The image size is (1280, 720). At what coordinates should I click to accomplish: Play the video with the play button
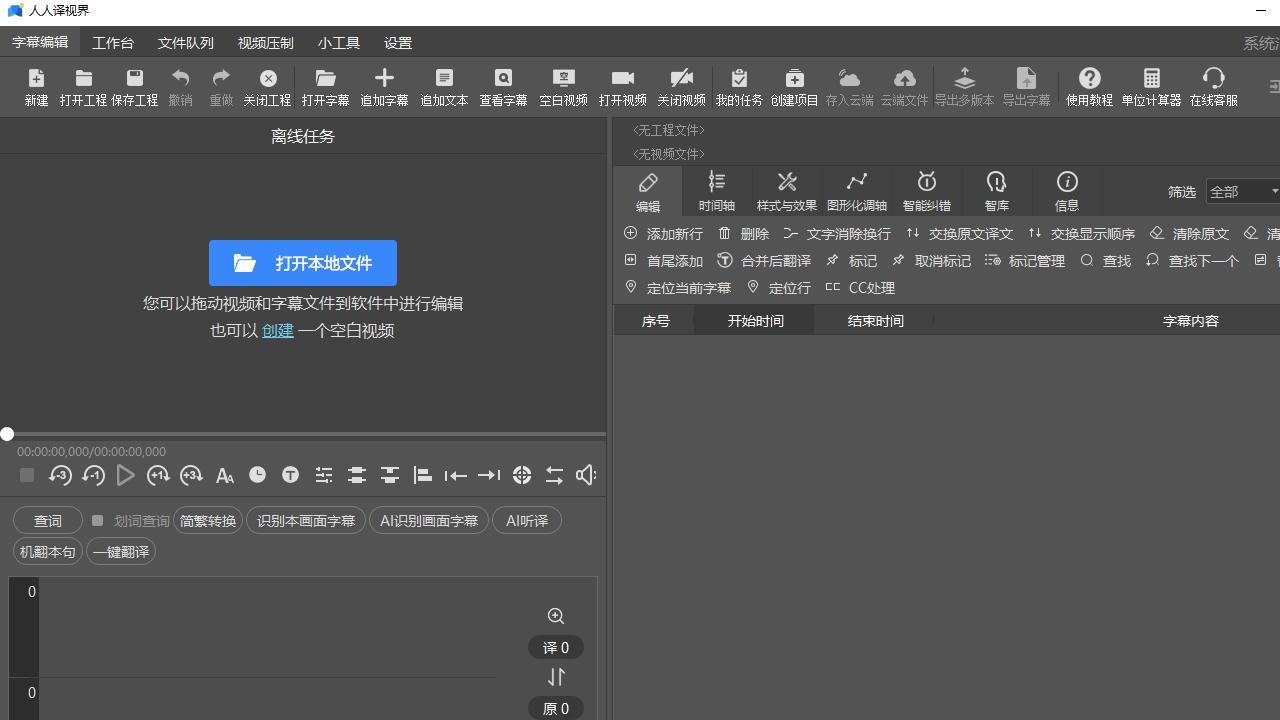point(125,475)
